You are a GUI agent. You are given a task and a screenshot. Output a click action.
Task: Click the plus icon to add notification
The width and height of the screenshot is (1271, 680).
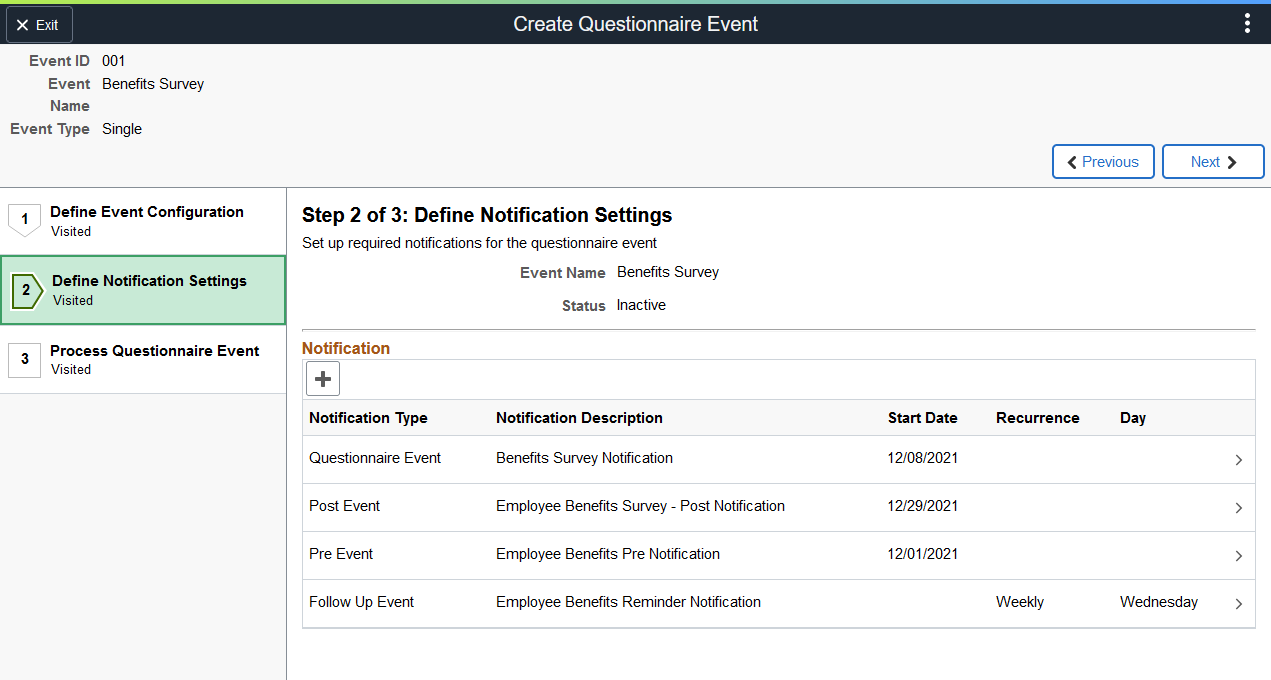point(323,379)
